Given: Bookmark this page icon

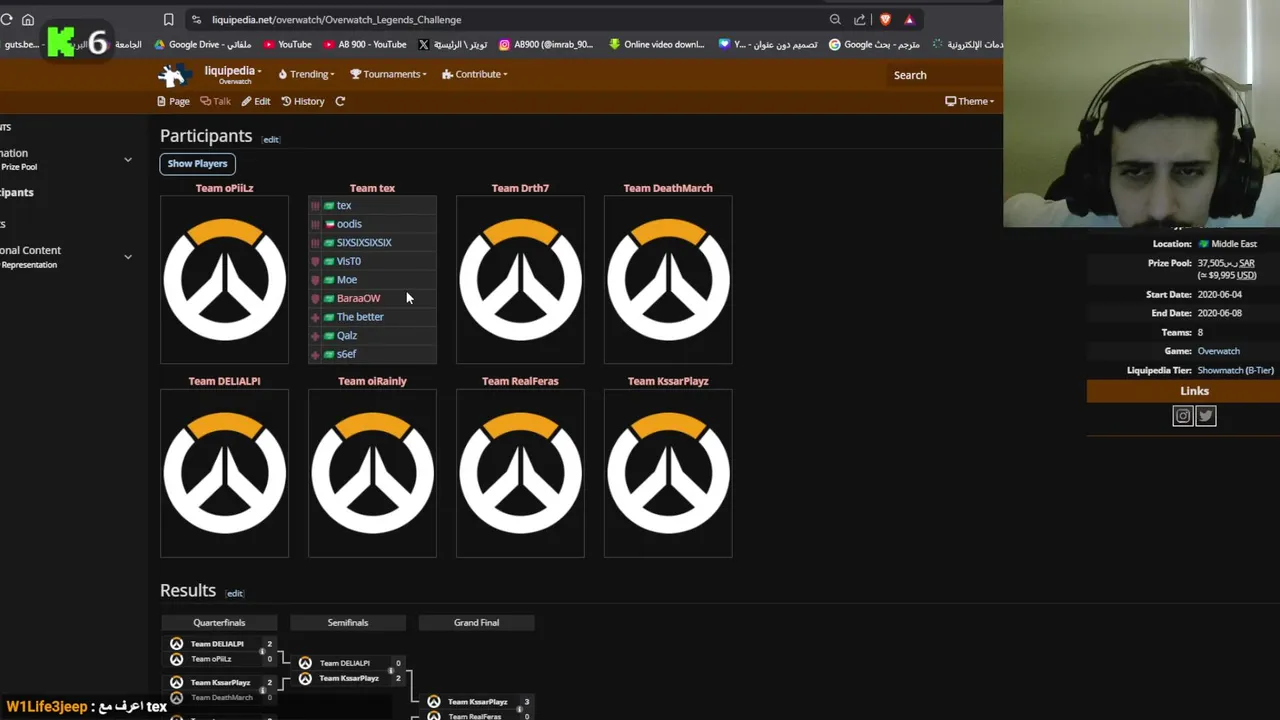Looking at the screenshot, I should point(168,19).
